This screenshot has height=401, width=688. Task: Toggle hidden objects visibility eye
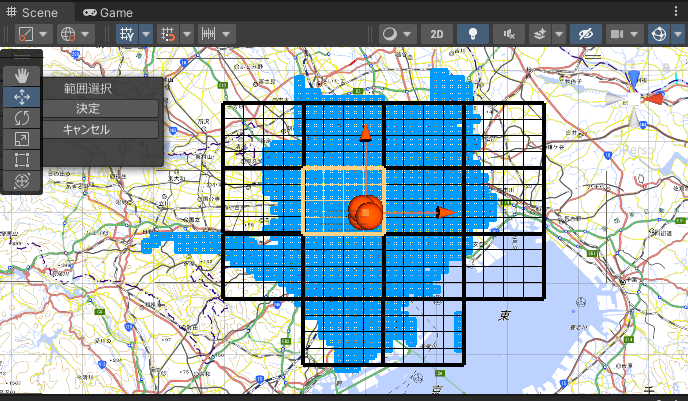point(586,34)
